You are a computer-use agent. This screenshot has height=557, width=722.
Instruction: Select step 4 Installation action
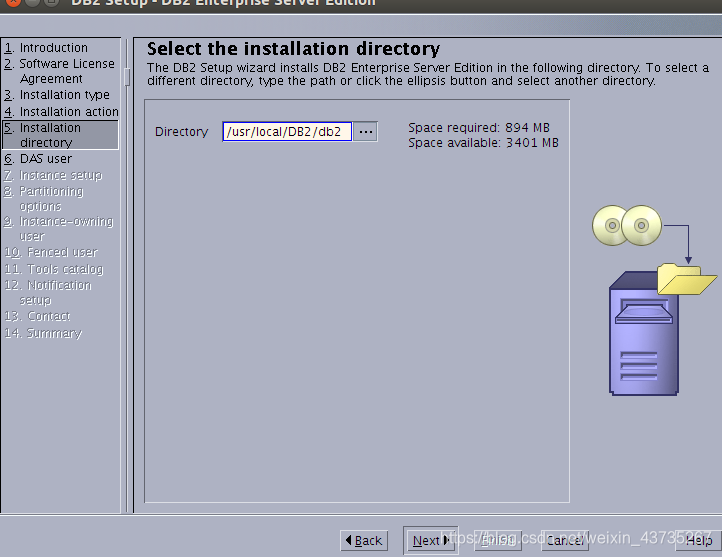click(x=61, y=111)
